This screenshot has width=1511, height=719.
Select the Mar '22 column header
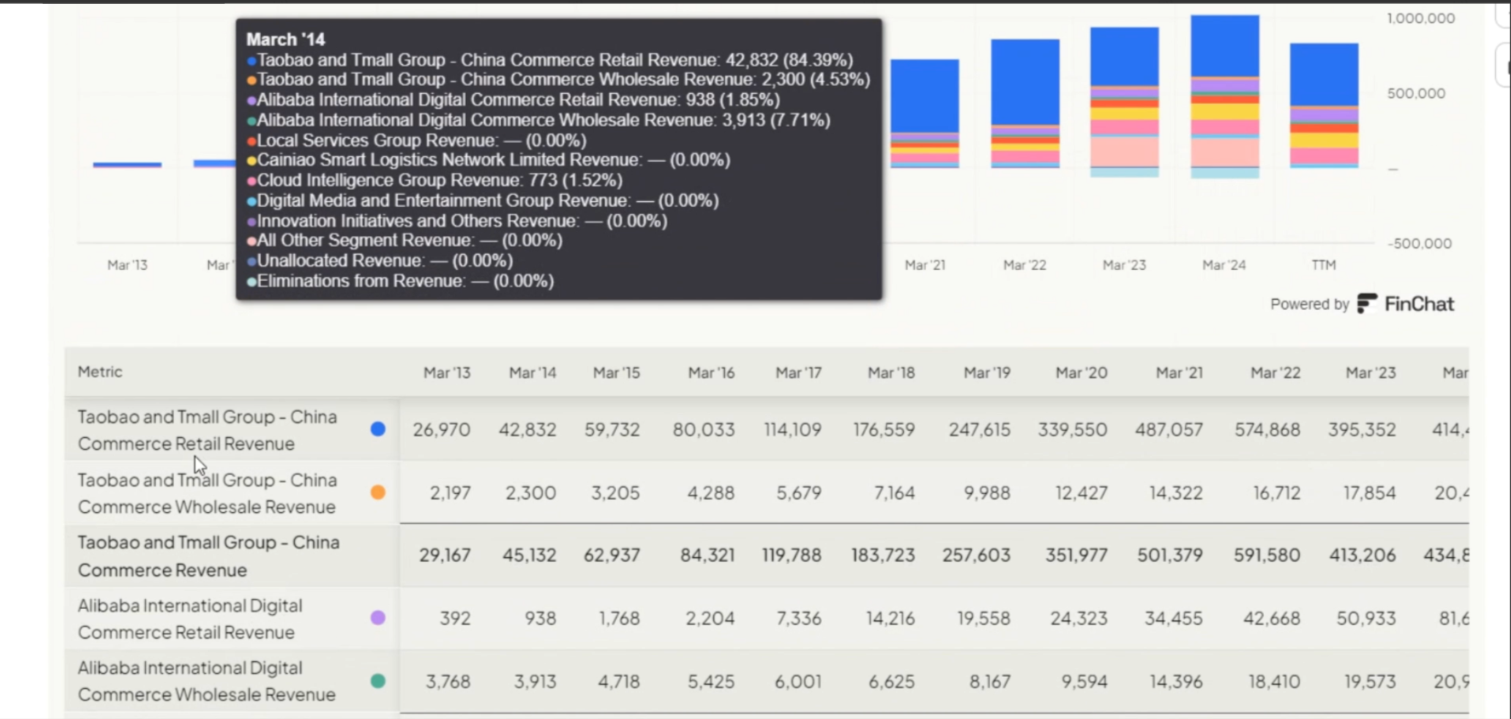(1275, 373)
